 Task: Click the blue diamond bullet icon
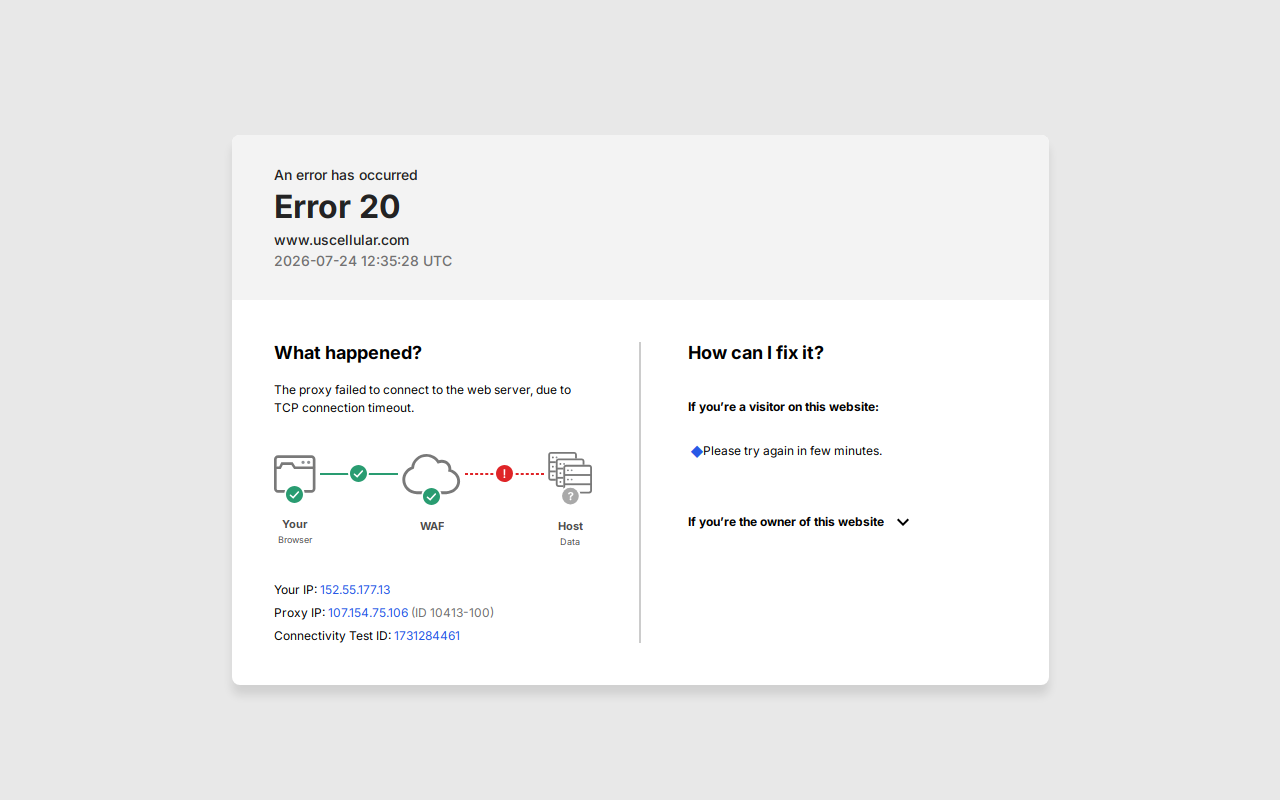[x=697, y=452]
